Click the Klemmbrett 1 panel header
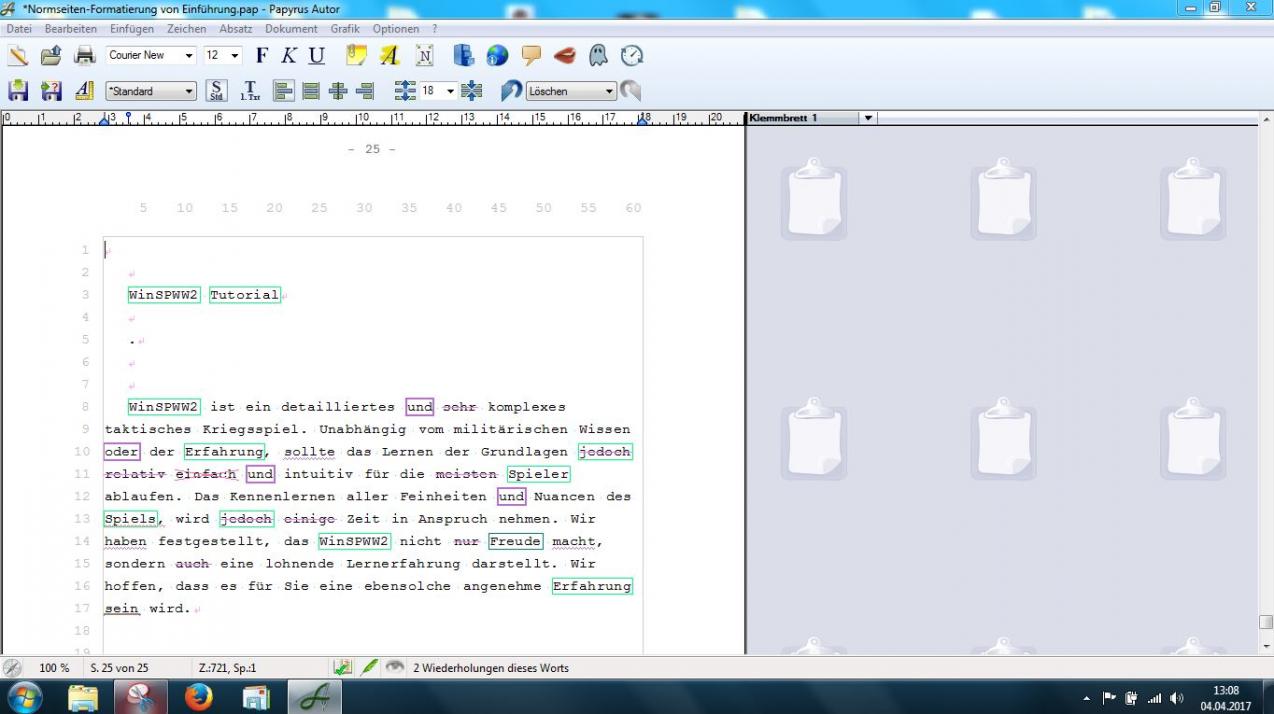Viewport: 1274px width, 714px height. (785, 118)
